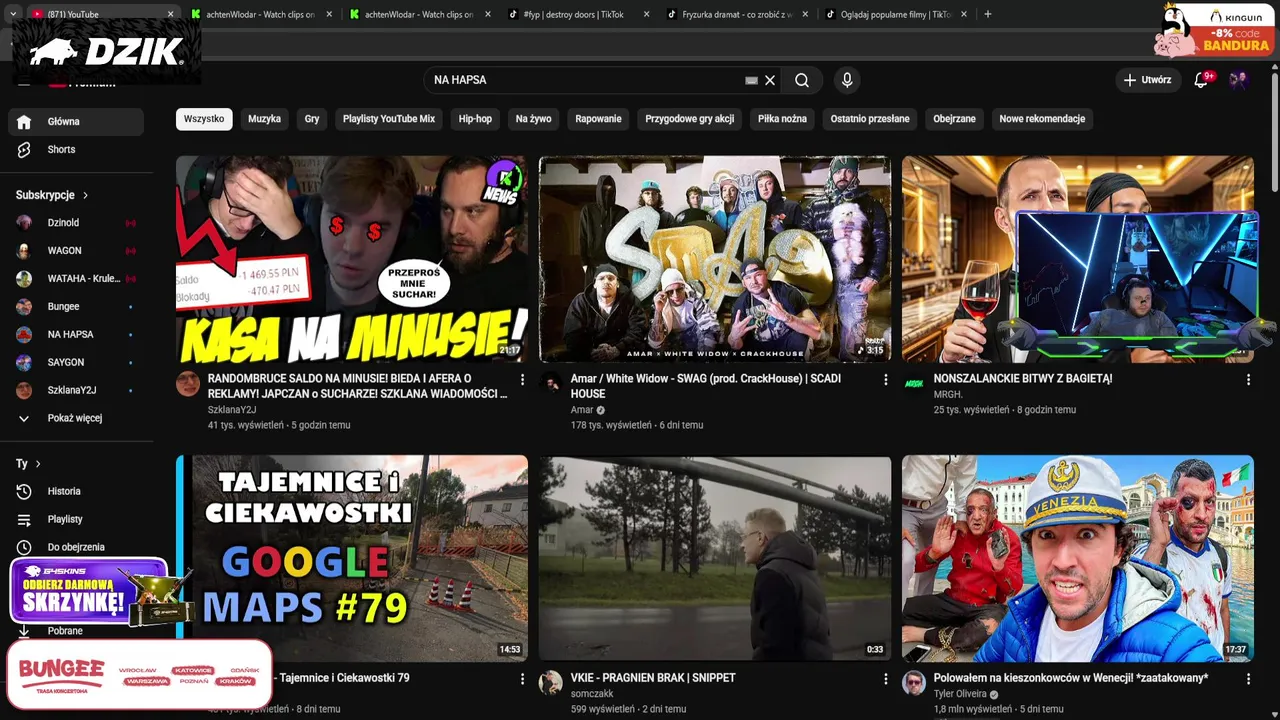Click the search magnifier button
This screenshot has height=720, width=1280.
click(x=802, y=80)
